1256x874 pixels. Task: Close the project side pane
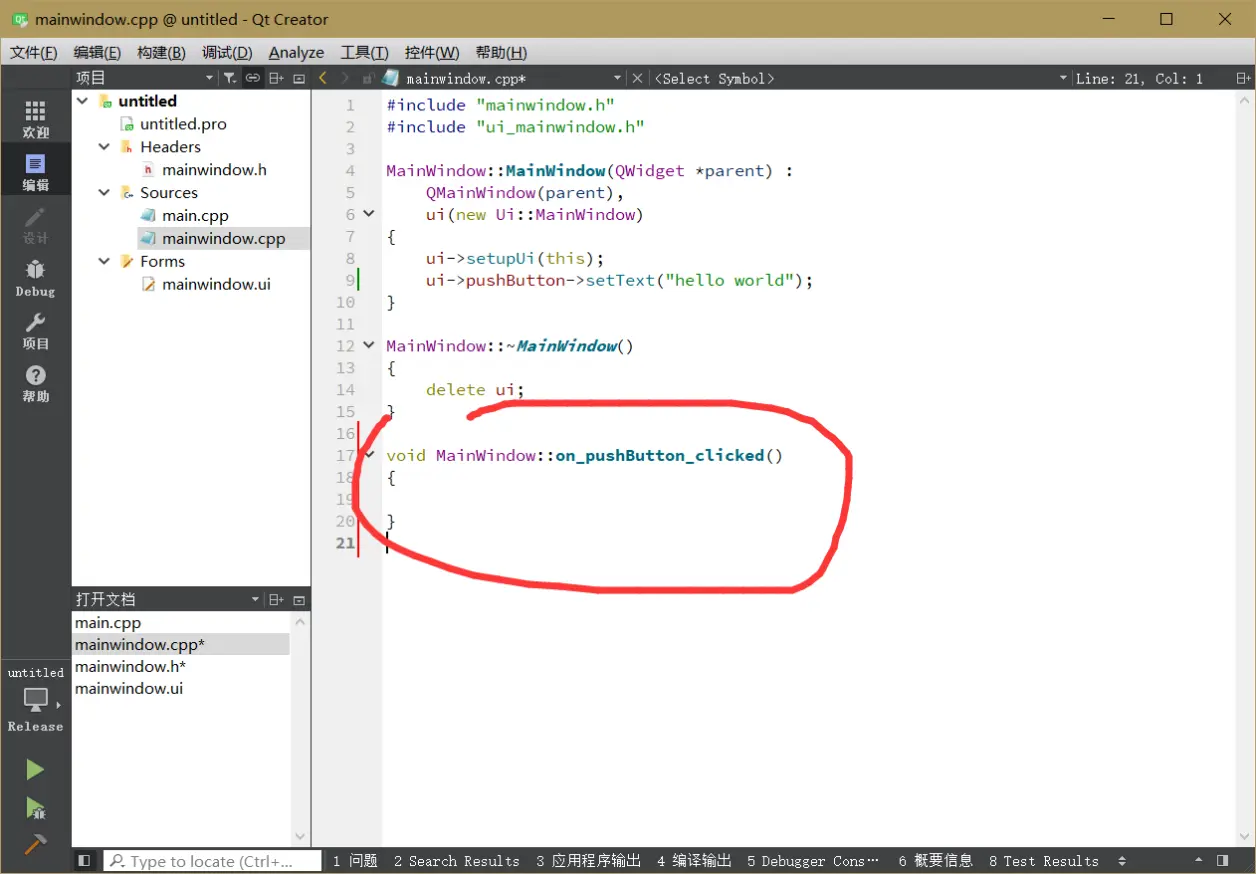298,78
